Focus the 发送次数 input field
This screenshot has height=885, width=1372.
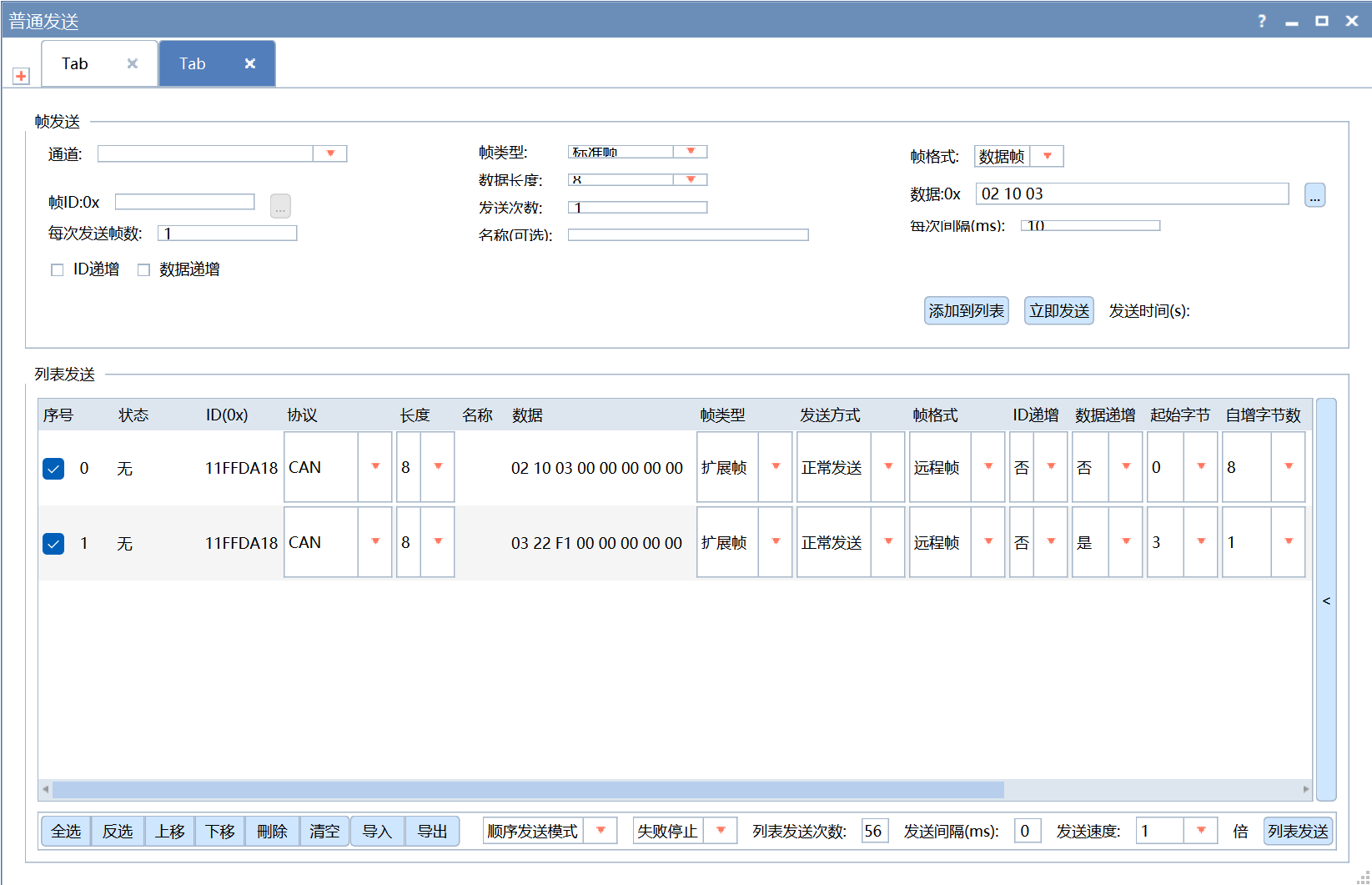point(638,207)
